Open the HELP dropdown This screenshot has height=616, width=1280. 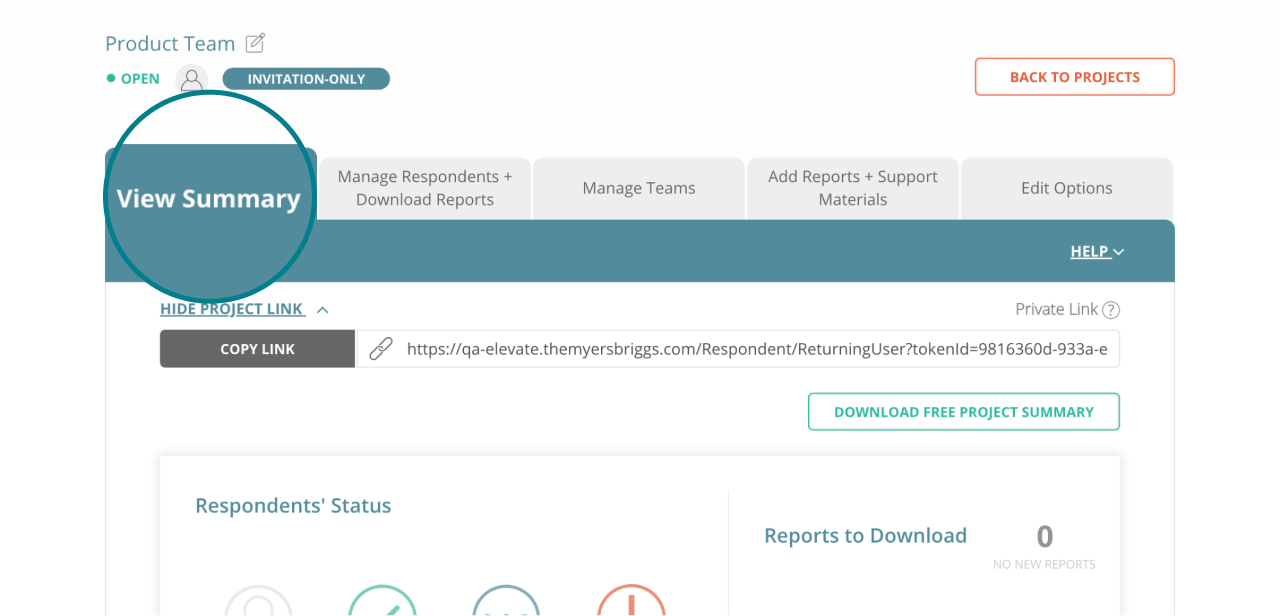1097,252
